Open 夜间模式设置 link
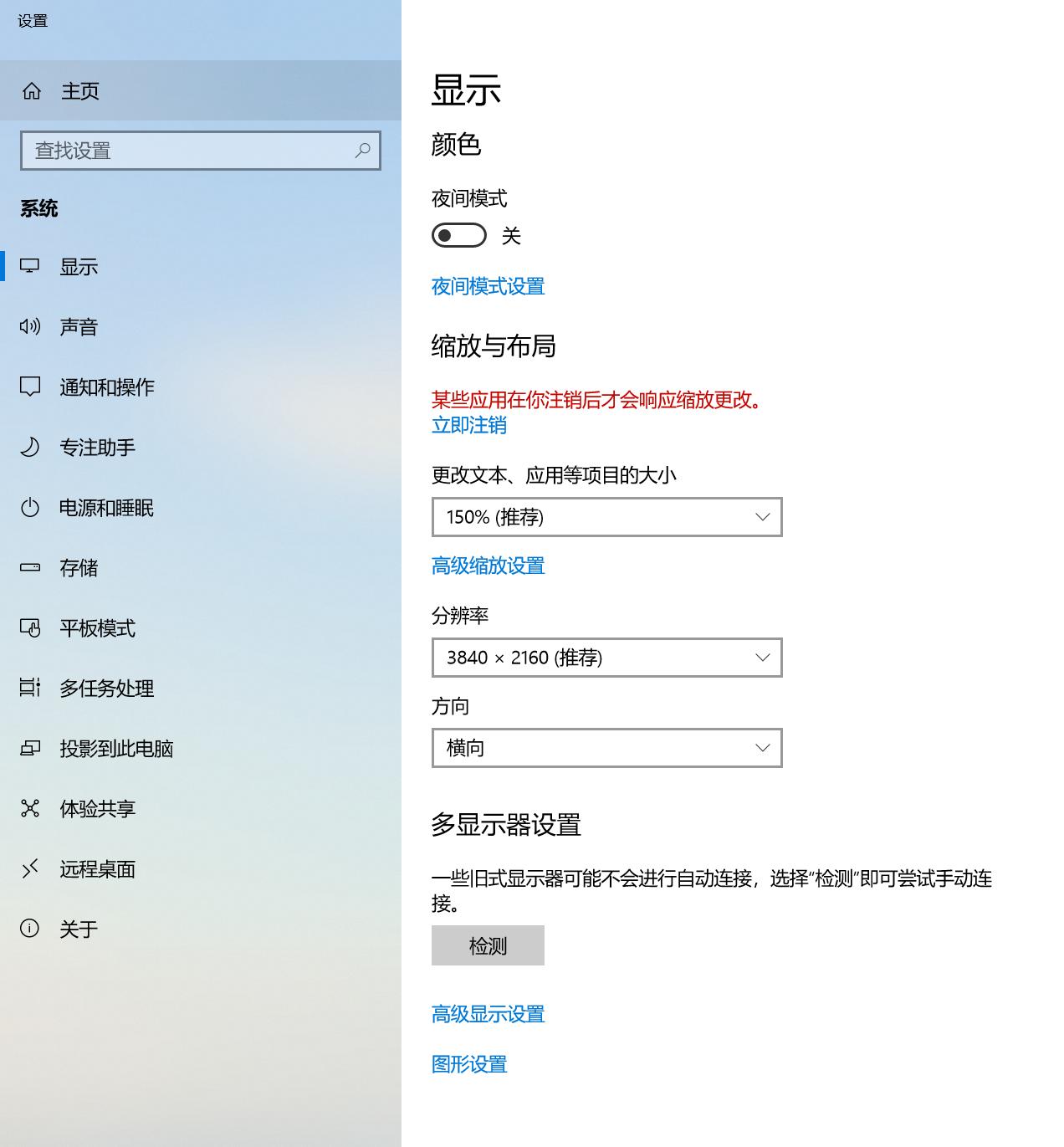This screenshot has width=1064, height=1147. [x=488, y=287]
